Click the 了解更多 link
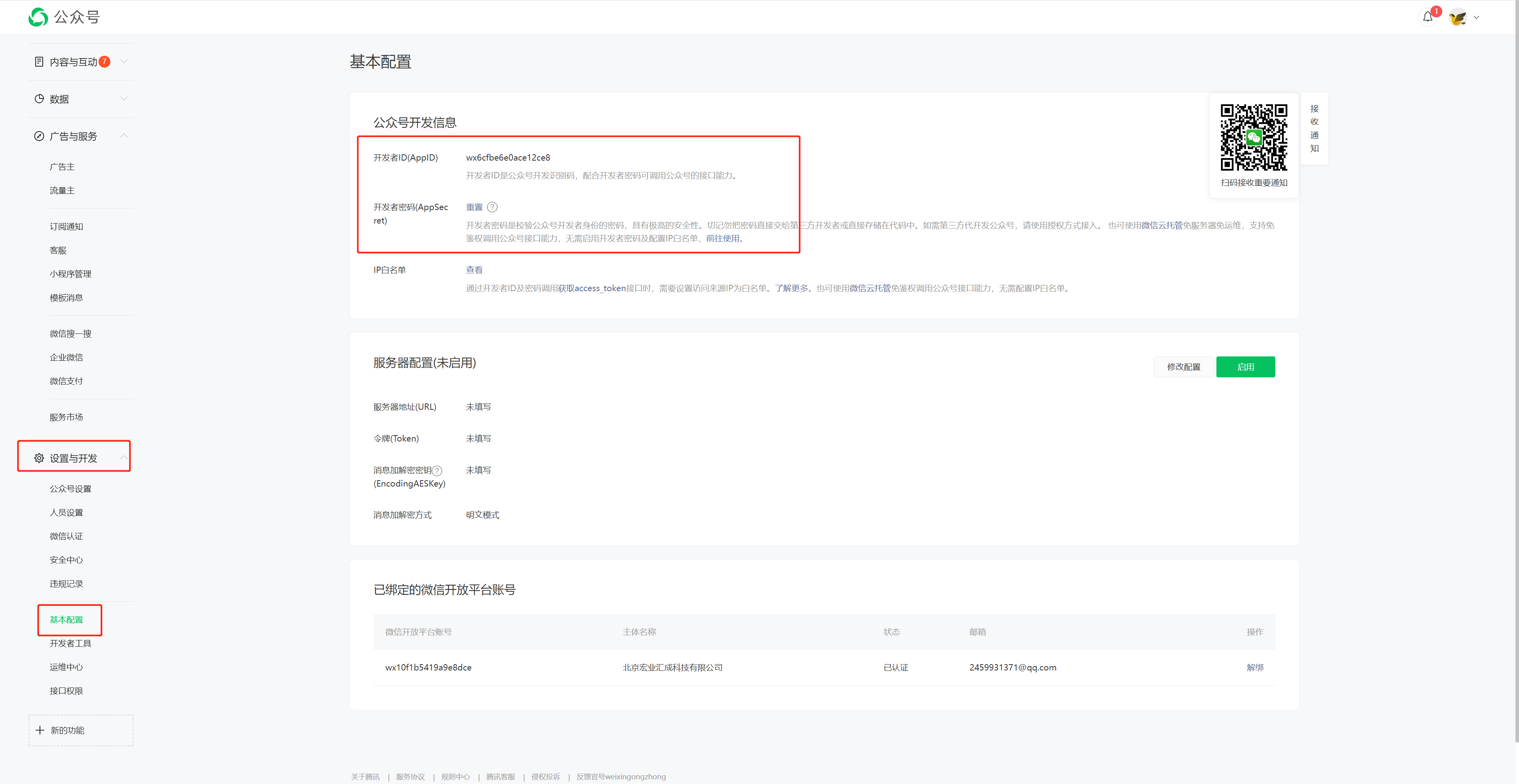Screen dimensions: 1519x784 (x=791, y=288)
